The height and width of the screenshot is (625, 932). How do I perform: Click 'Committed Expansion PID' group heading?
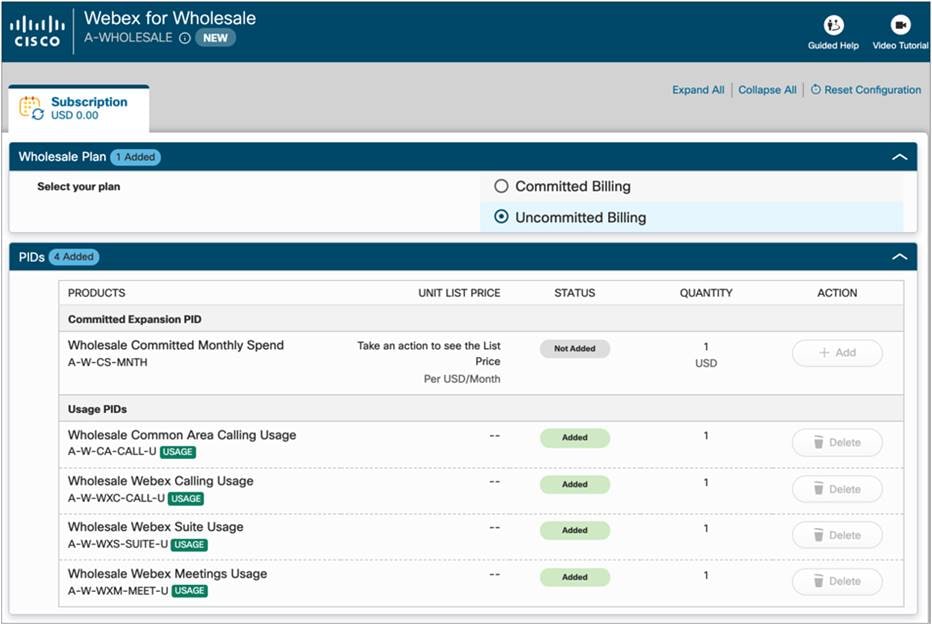pos(134,319)
